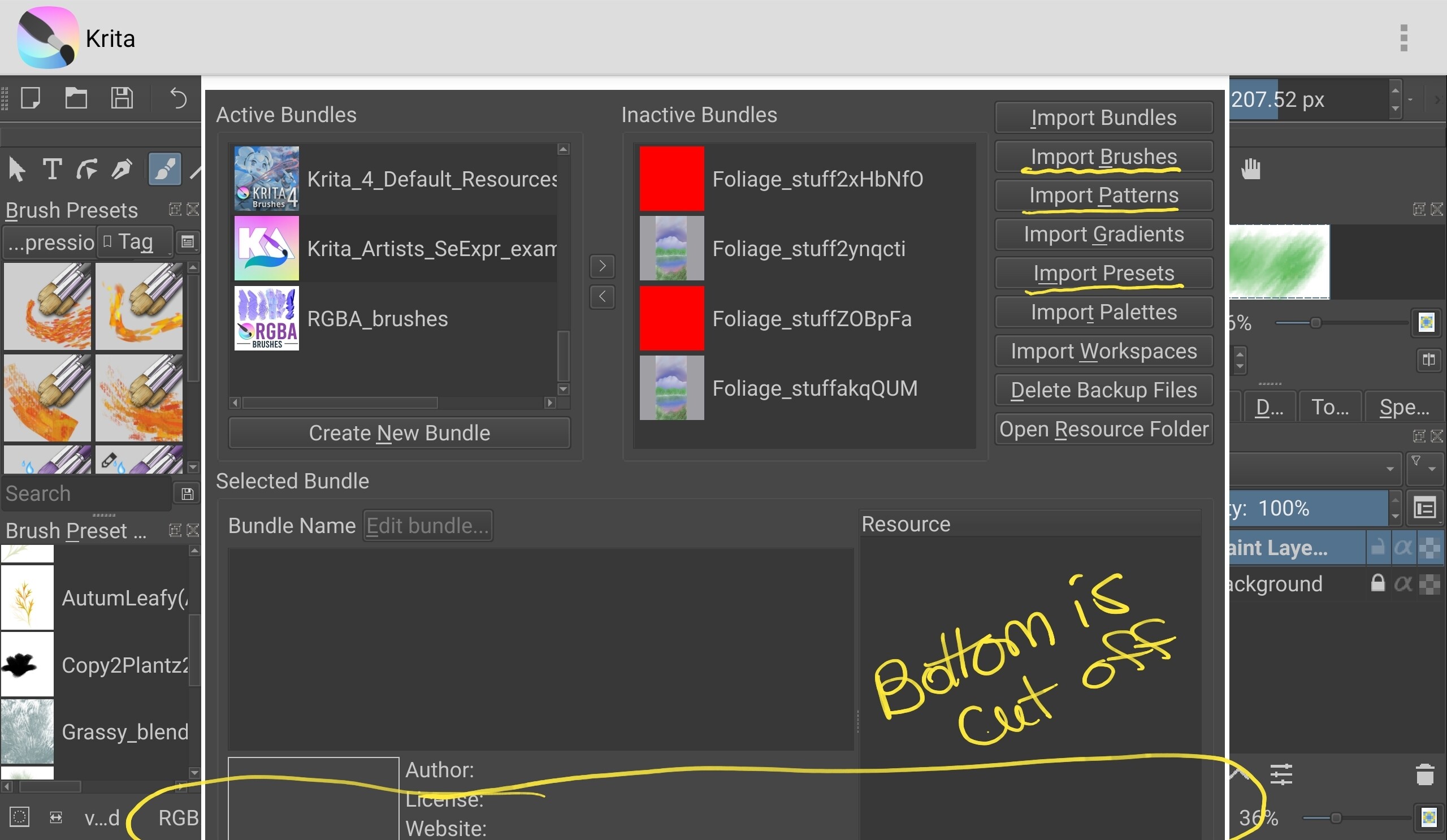Open the Android three-dot overflow menu
The image size is (1447, 840).
[1403, 38]
